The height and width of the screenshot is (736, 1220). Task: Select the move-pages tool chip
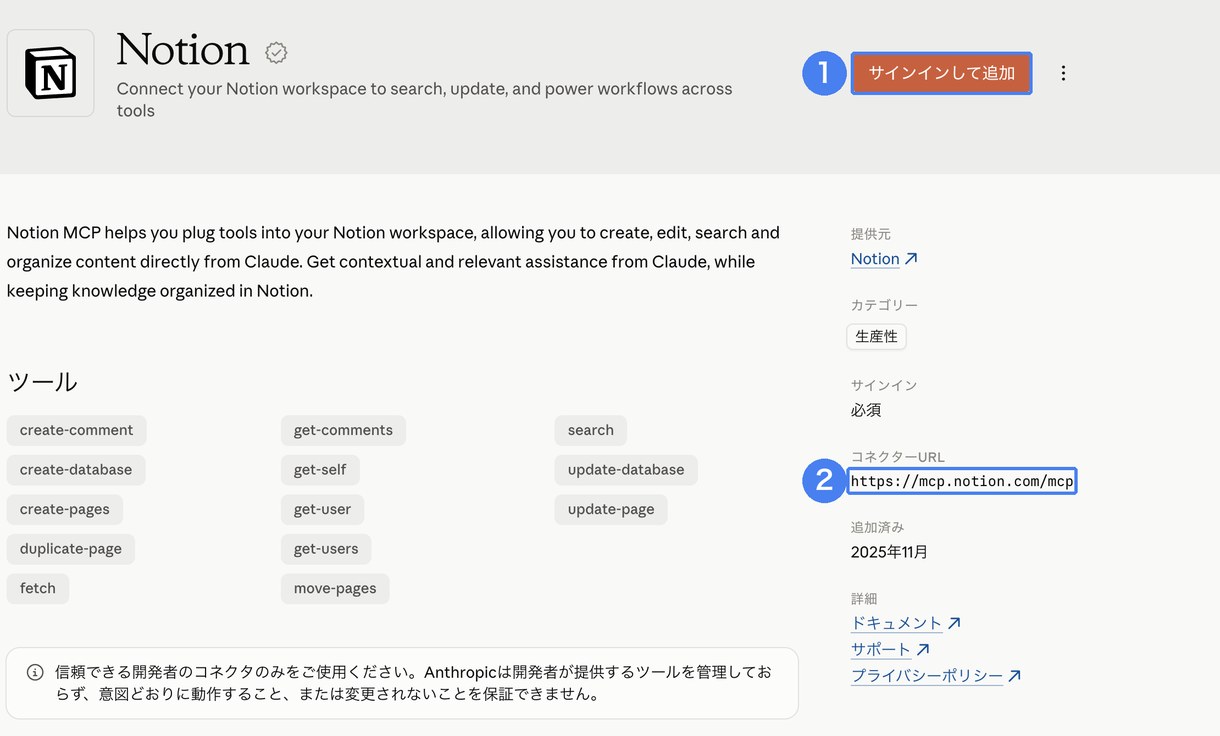(x=335, y=588)
